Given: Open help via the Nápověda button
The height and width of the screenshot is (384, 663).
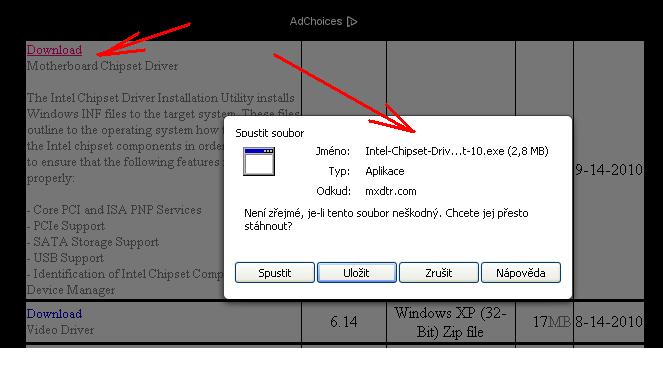Looking at the screenshot, I should click(x=521, y=273).
